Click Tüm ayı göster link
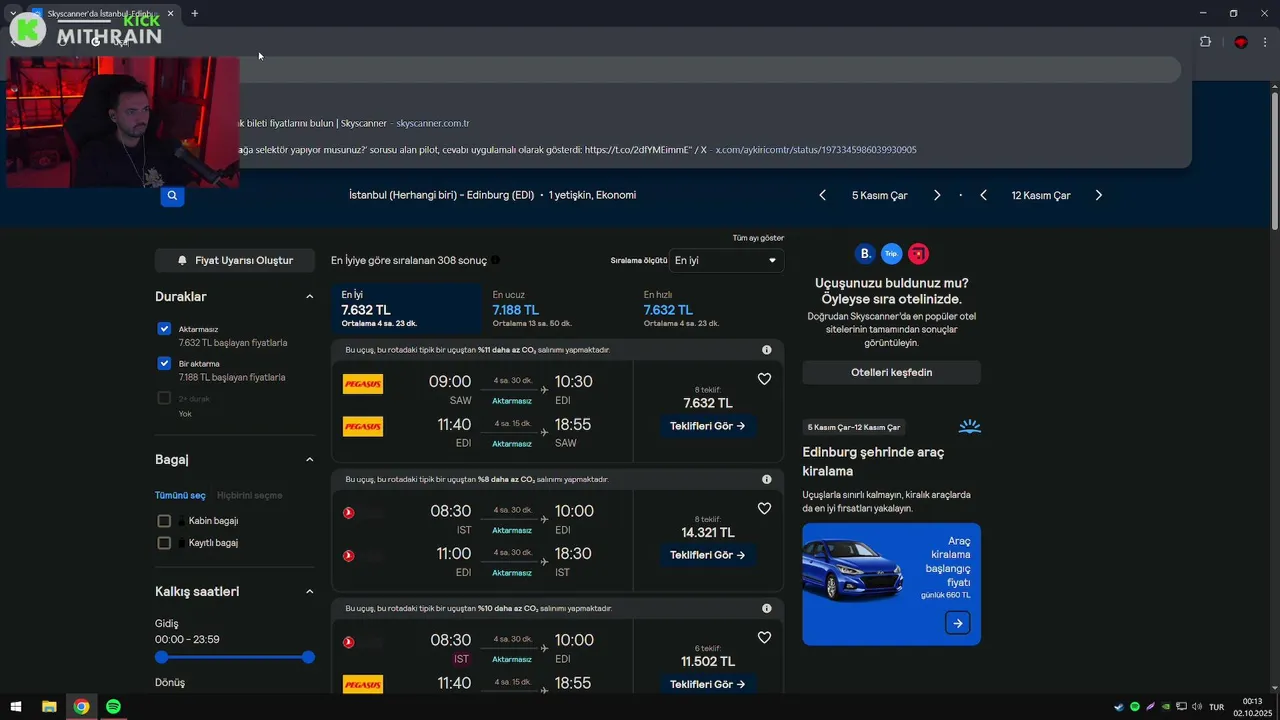Screen dimensions: 1280x720 (758, 238)
